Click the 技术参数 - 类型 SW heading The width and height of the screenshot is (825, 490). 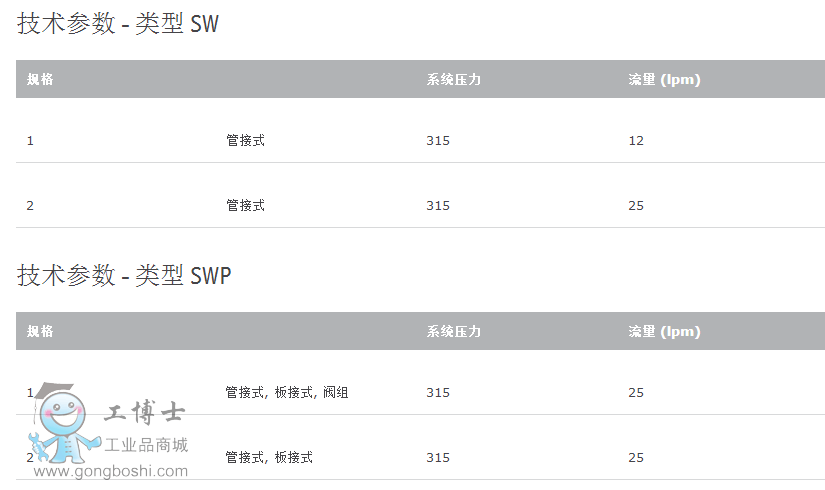[x=118, y=24]
